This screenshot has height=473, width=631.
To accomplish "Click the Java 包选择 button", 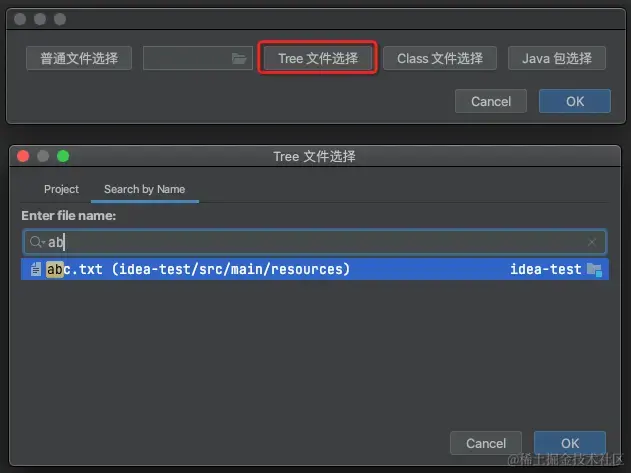I will coord(557,58).
